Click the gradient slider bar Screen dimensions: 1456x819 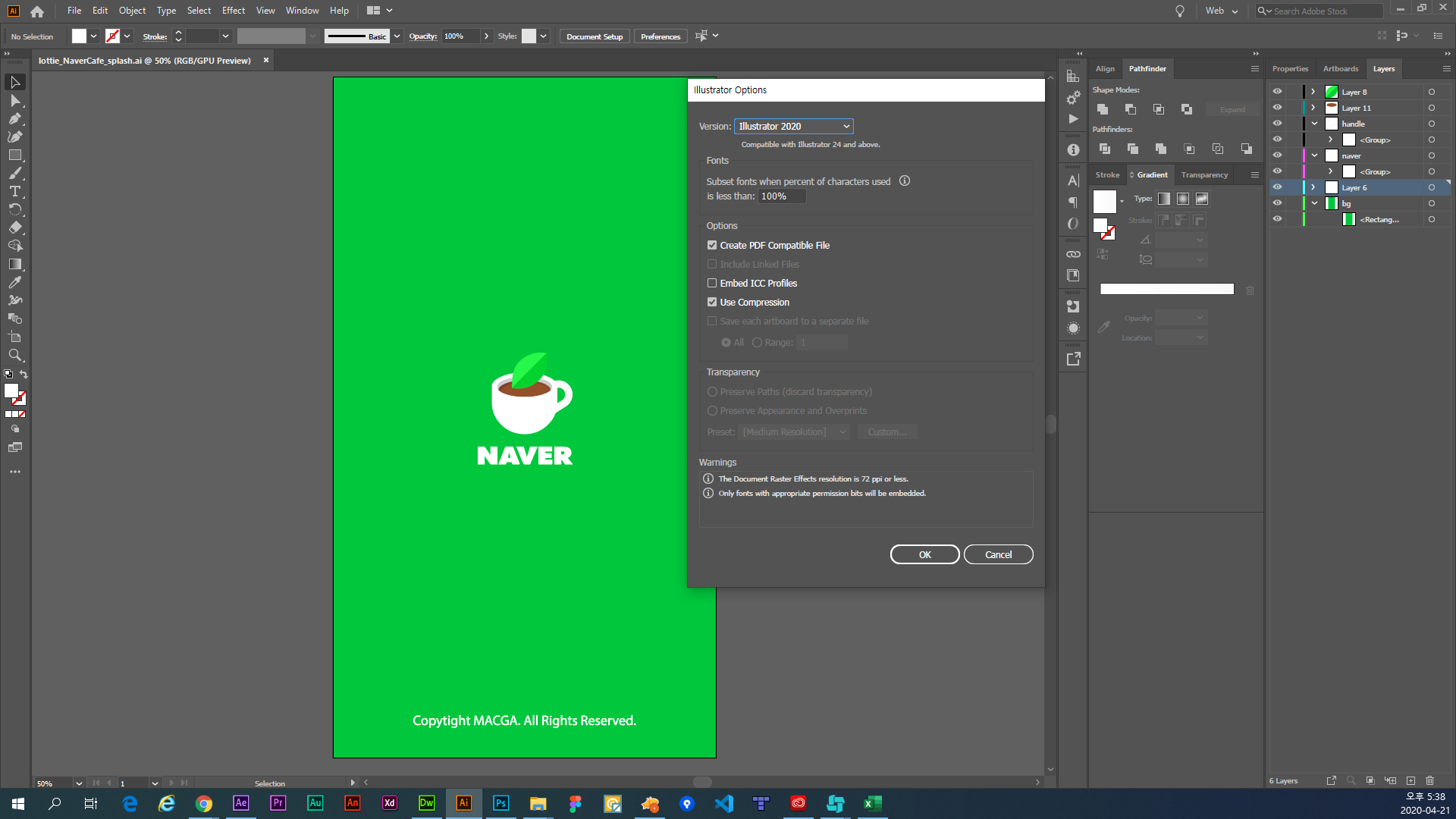[x=1166, y=289]
